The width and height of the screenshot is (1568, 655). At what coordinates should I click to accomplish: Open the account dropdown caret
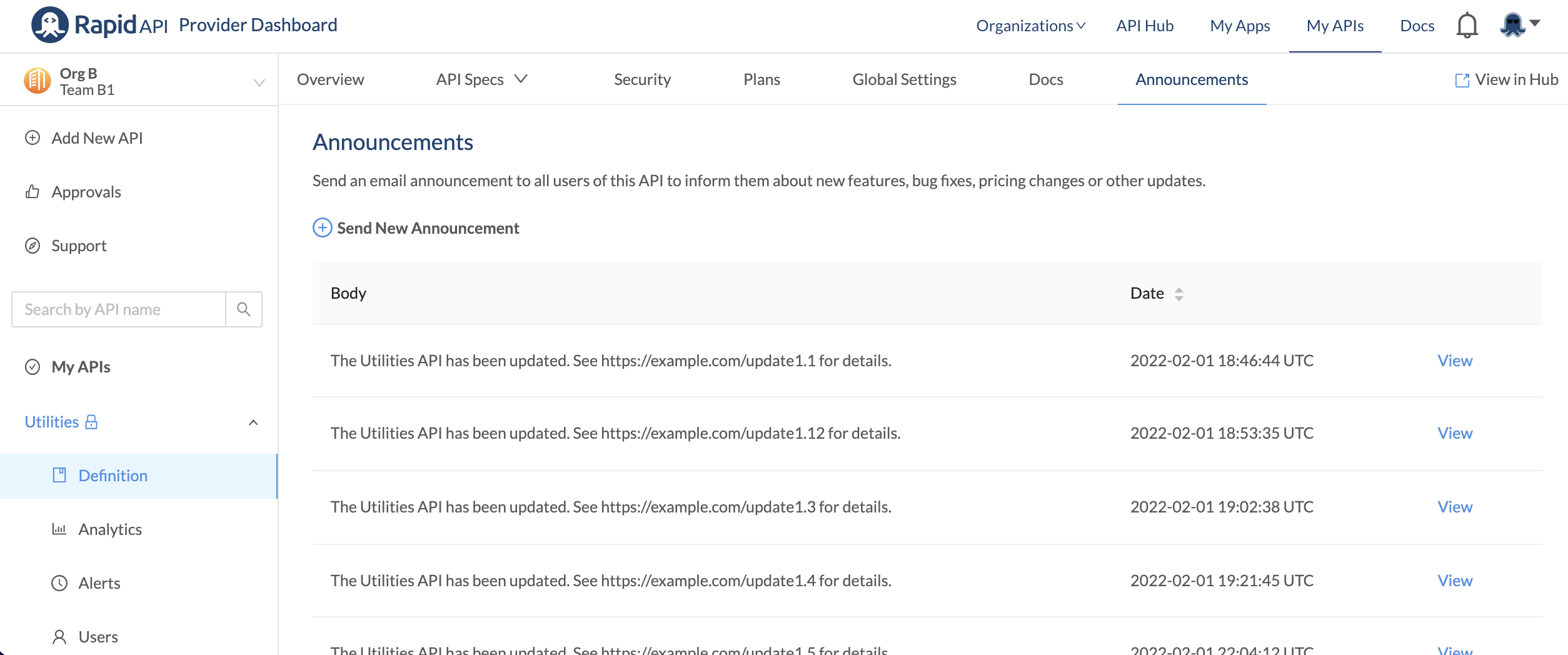pos(1535,23)
